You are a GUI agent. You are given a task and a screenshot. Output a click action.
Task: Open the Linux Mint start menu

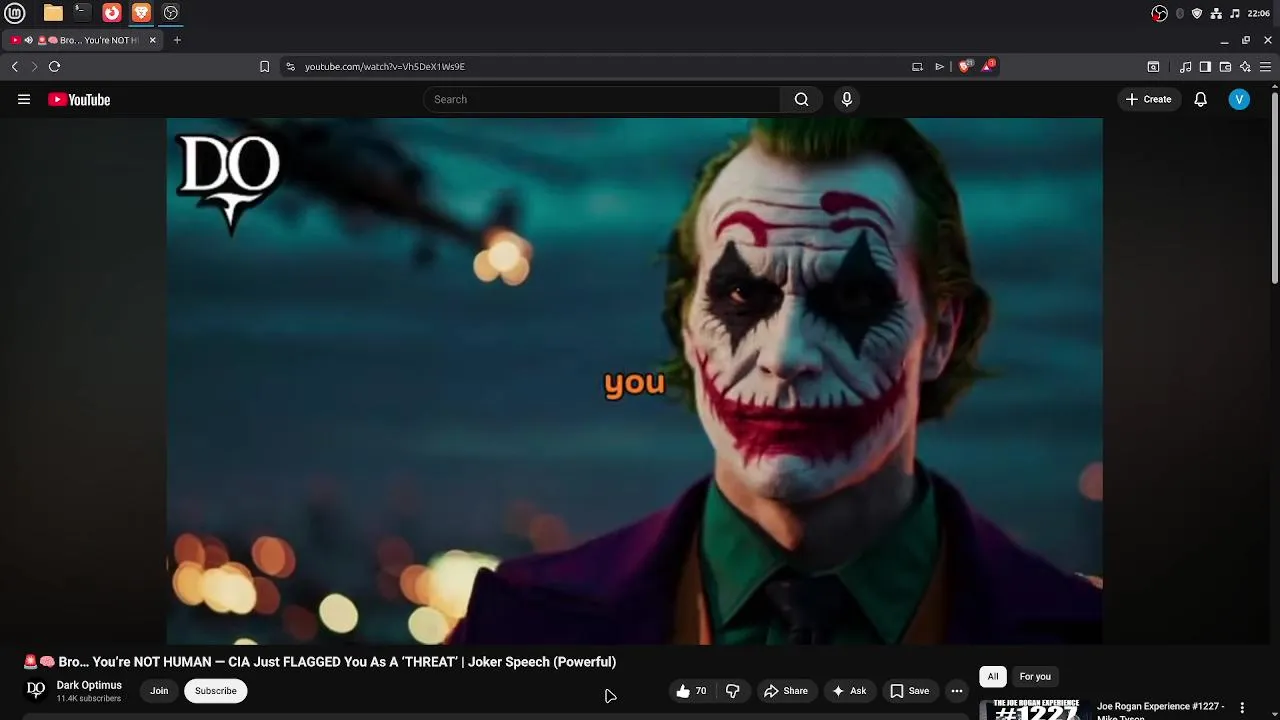tap(15, 13)
